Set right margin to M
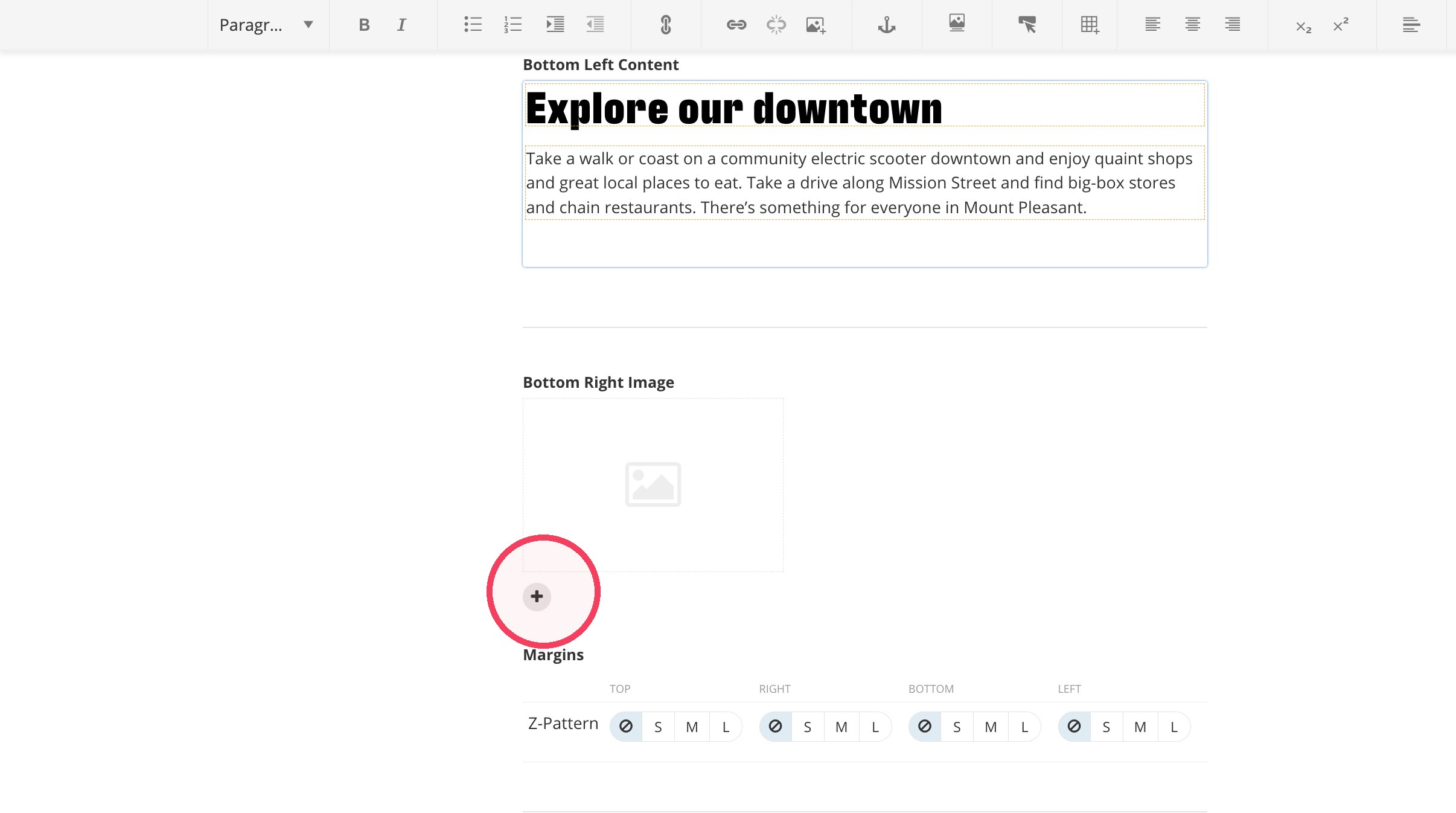1456x813 pixels. click(x=841, y=727)
